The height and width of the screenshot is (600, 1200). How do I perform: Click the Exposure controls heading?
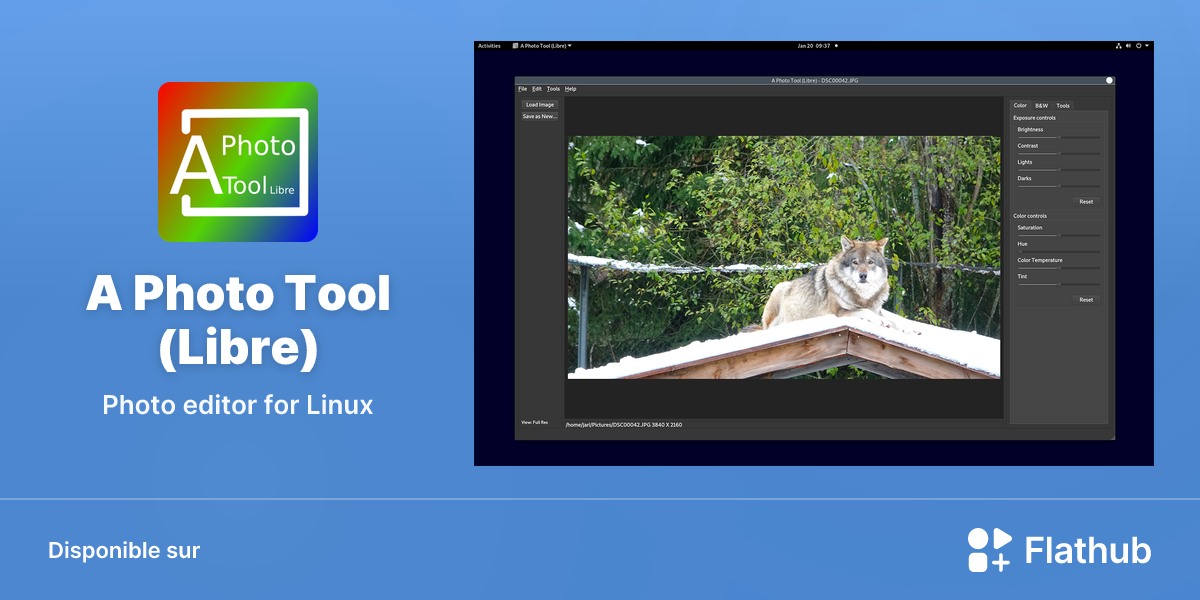(x=1034, y=118)
